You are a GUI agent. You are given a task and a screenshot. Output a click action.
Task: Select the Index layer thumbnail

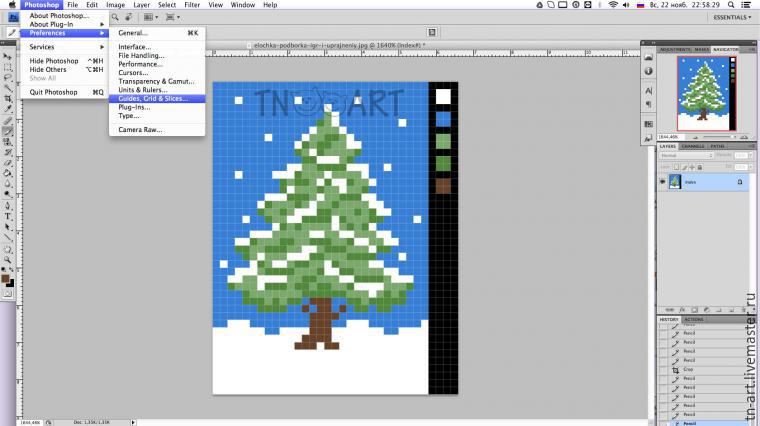[675, 181]
